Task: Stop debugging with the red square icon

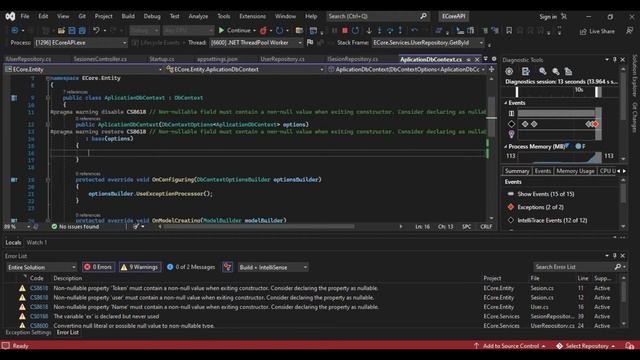Action: 345,31
